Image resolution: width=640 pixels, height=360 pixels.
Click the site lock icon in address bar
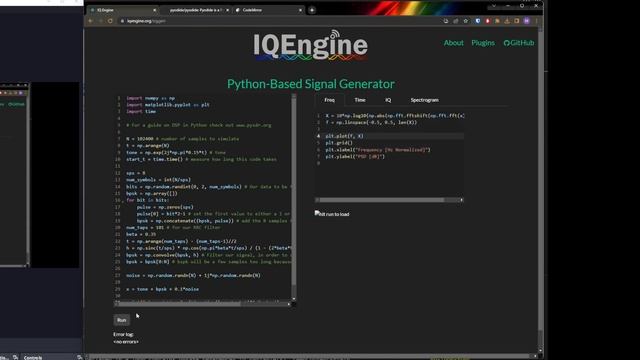pyautogui.click(x=122, y=21)
